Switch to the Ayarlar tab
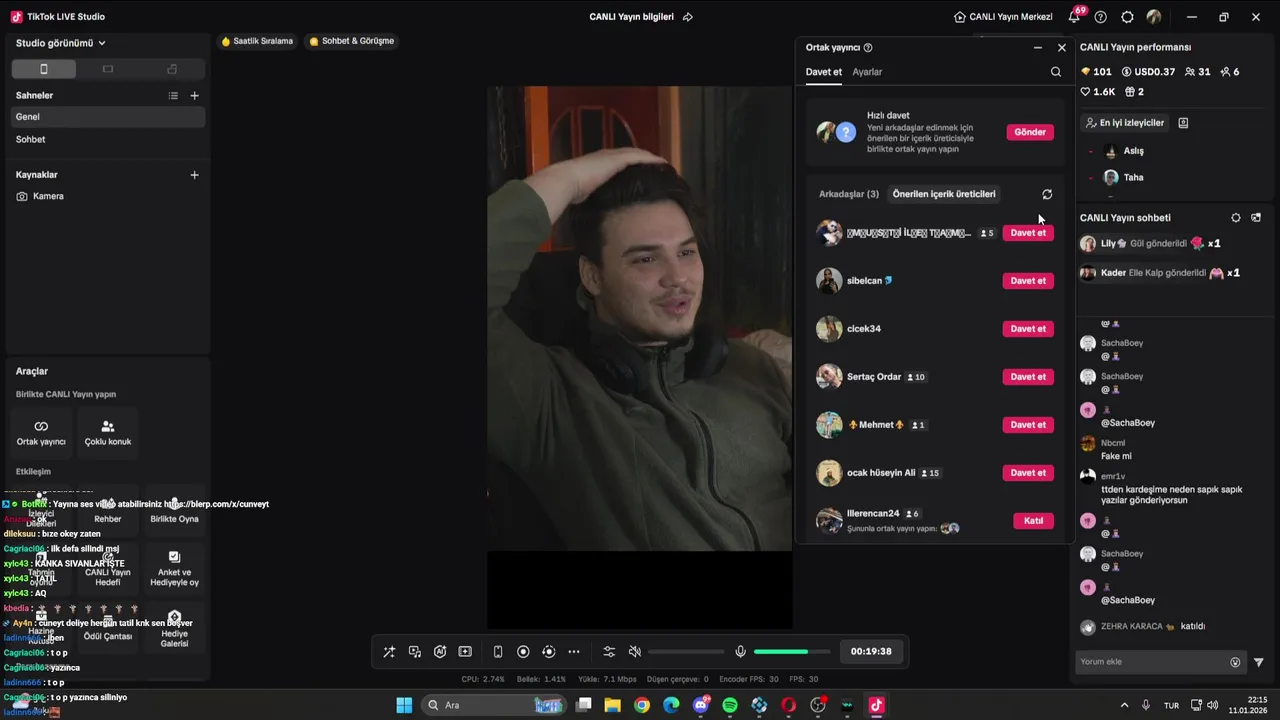Viewport: 1280px width, 720px height. (867, 72)
